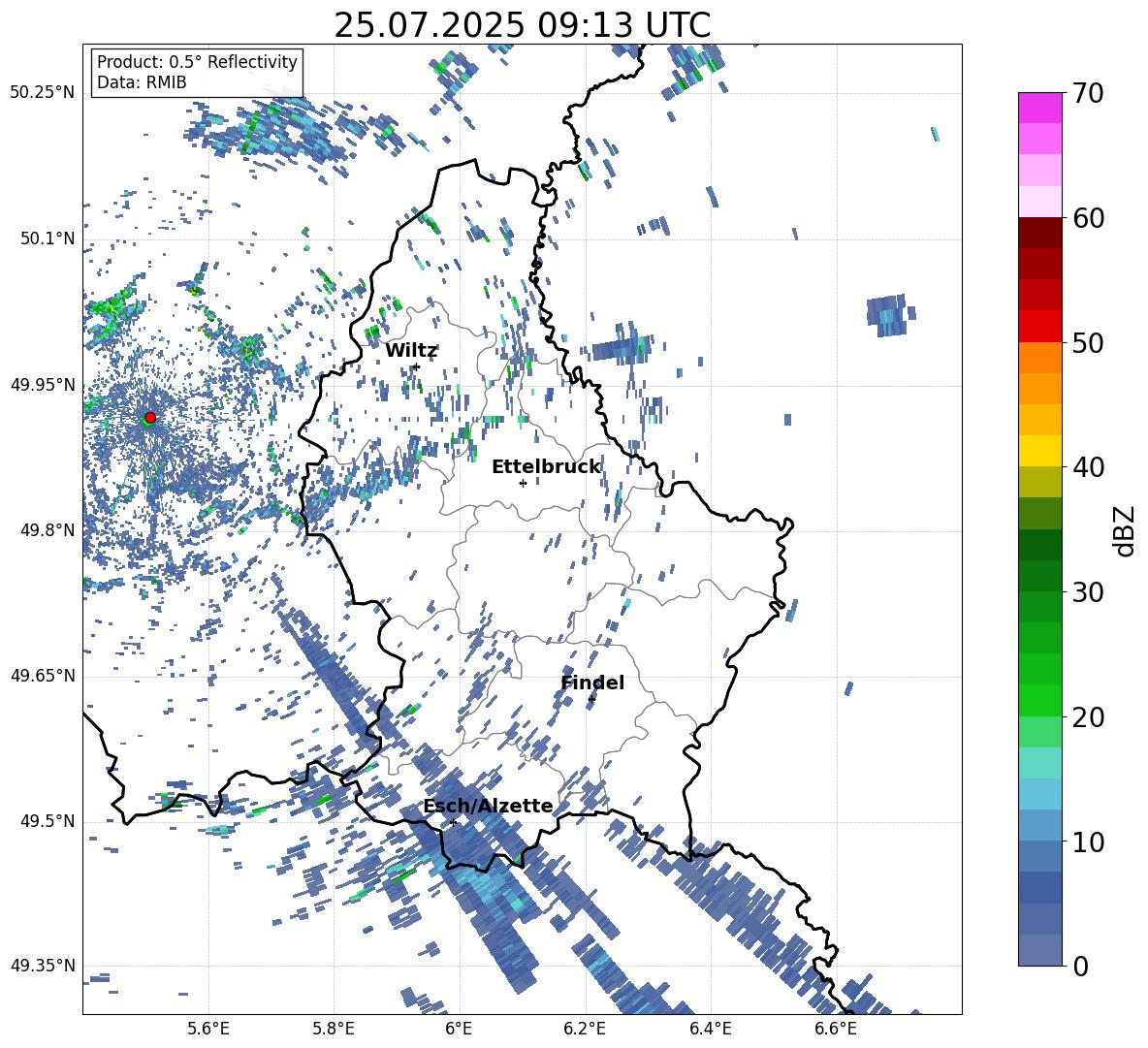Viewport: 1148px width, 1048px height.
Task: Click the colorbar tick label 10
Action: (1089, 842)
